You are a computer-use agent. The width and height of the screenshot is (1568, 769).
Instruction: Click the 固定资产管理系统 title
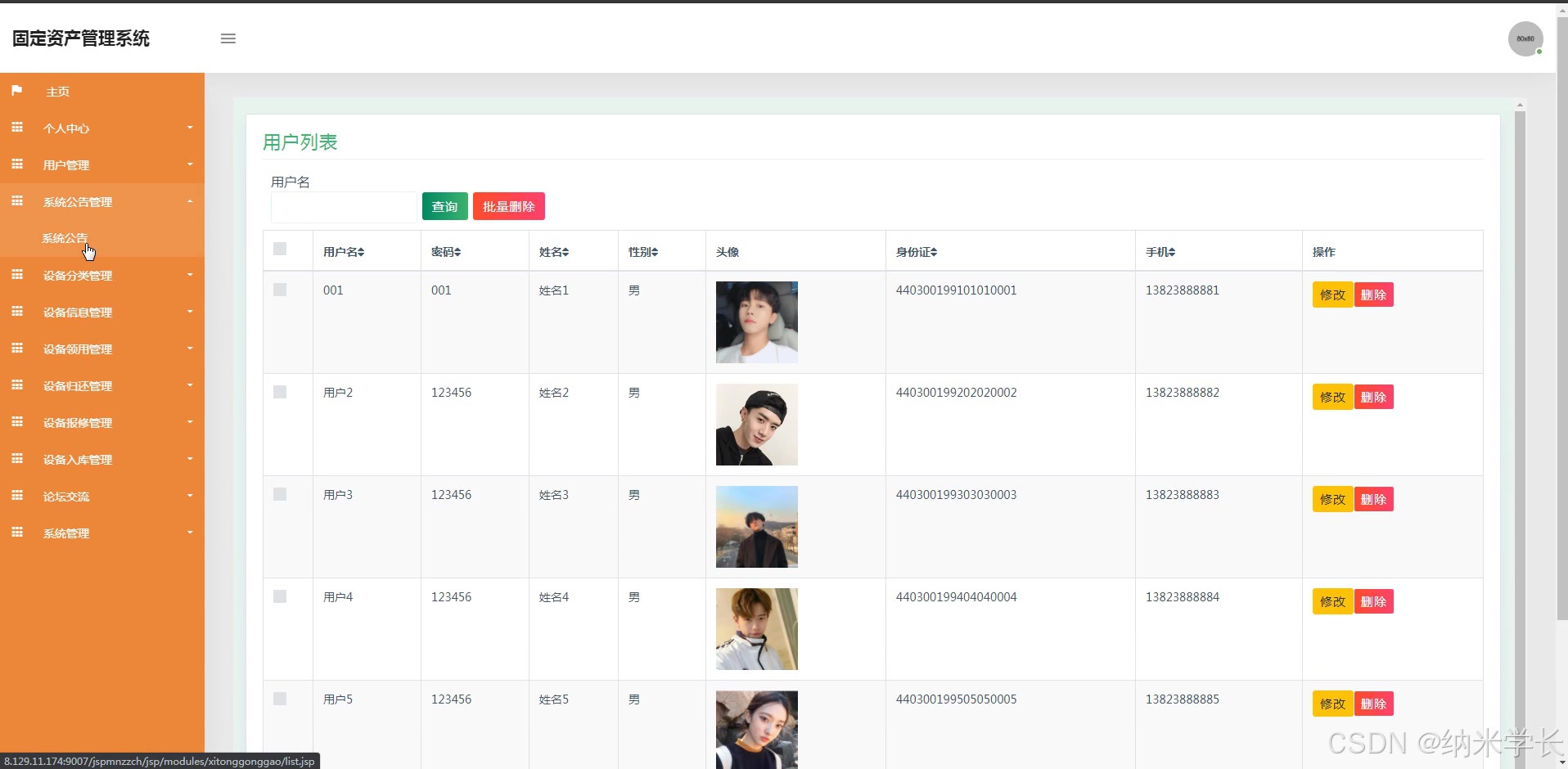point(81,38)
